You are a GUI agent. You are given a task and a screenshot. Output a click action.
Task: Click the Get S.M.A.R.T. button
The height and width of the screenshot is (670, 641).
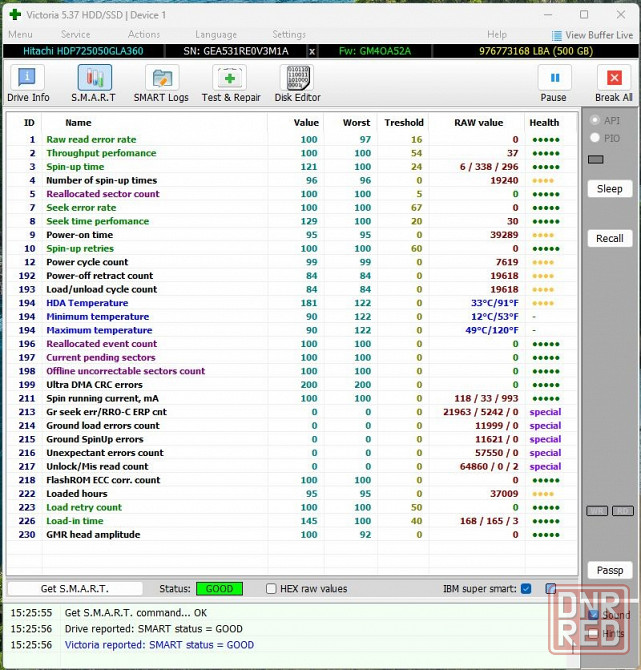pyautogui.click(x=75, y=589)
